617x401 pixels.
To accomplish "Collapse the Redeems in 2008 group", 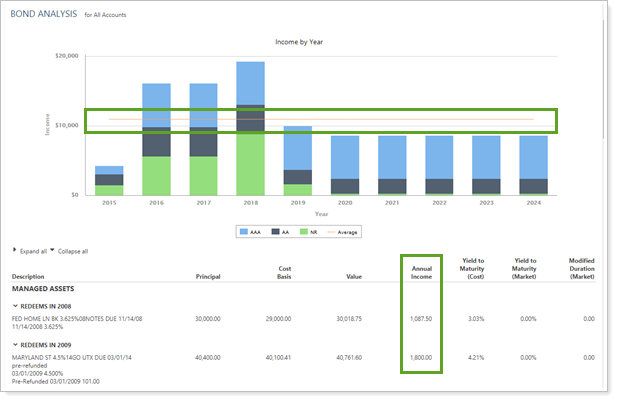I will 15,306.
